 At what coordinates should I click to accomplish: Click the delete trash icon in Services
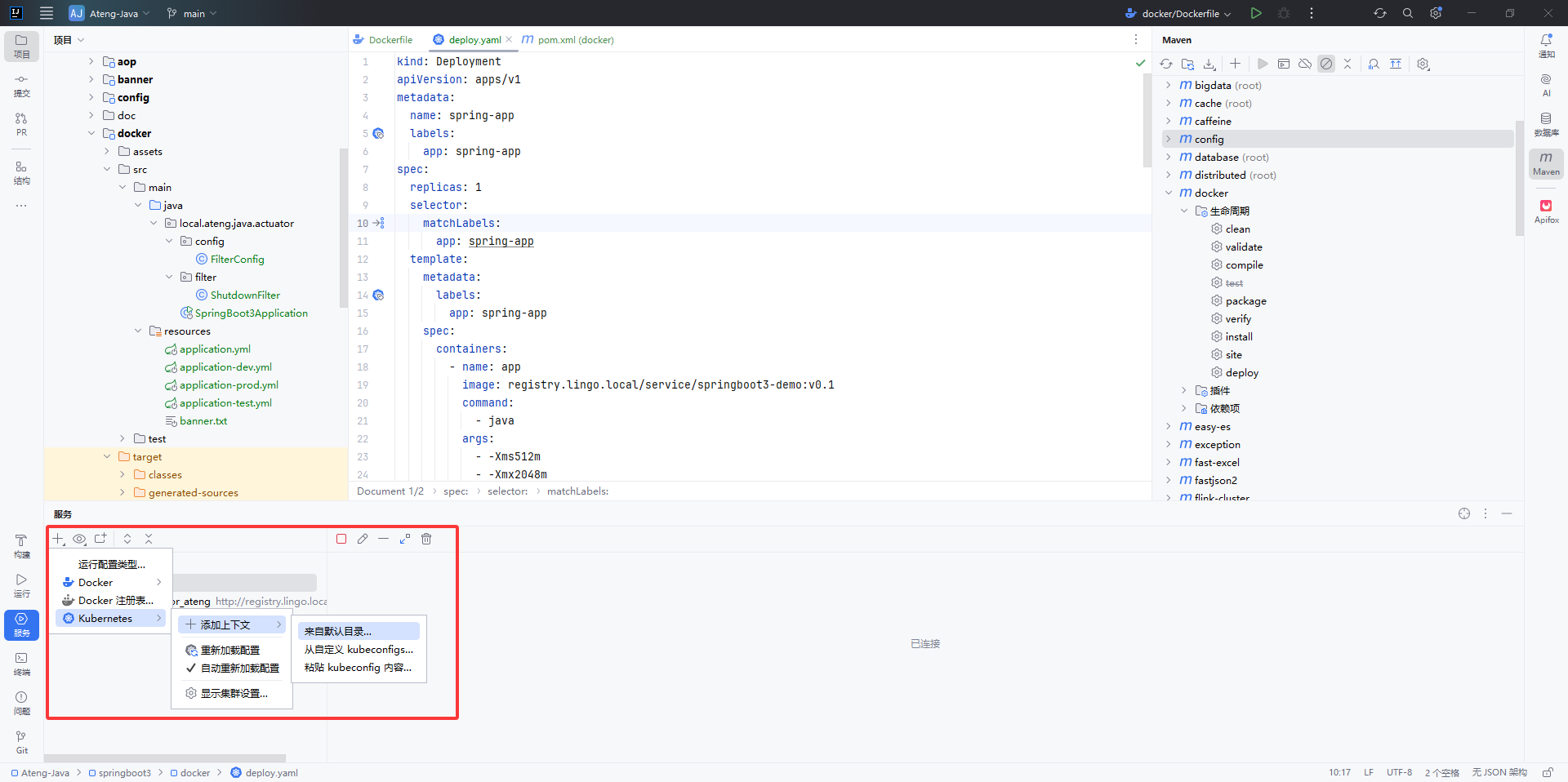click(x=426, y=539)
